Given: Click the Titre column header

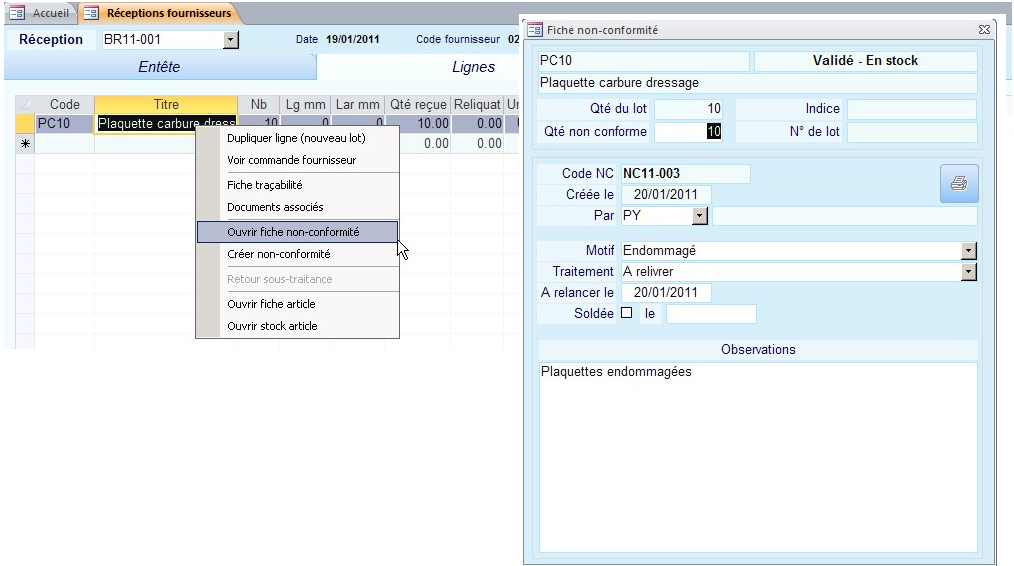Looking at the screenshot, I should (165, 104).
